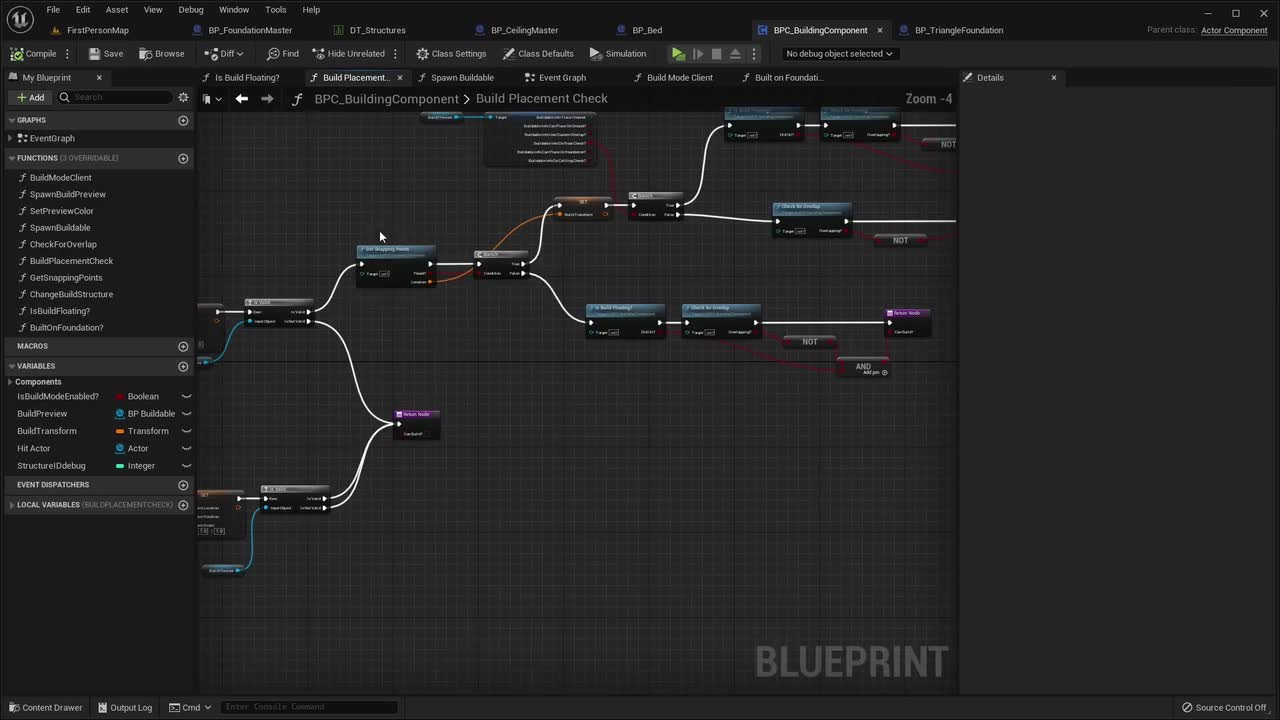Browse to asset in Content Browser
The image size is (1280, 720).
point(162,54)
